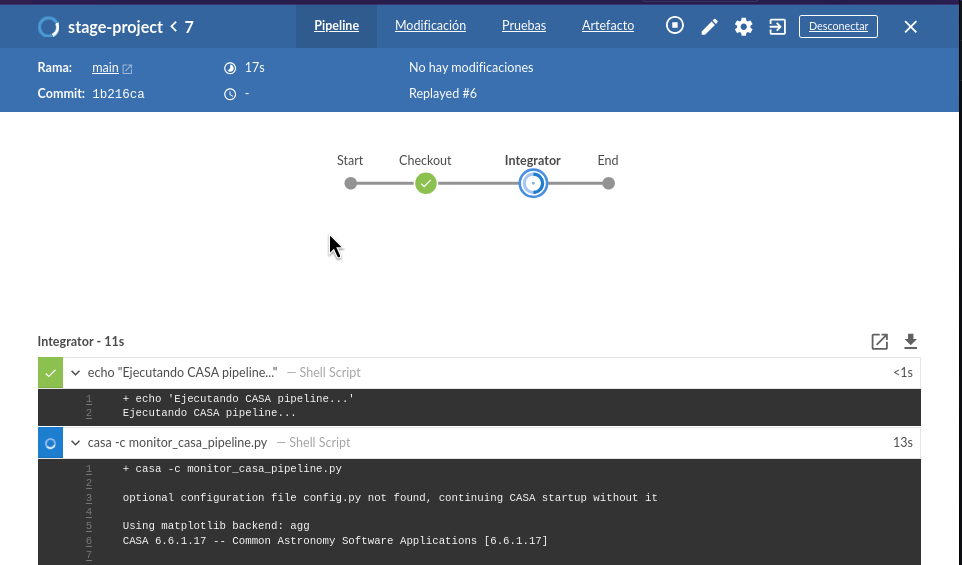Open Integrator log in new window

879,342
